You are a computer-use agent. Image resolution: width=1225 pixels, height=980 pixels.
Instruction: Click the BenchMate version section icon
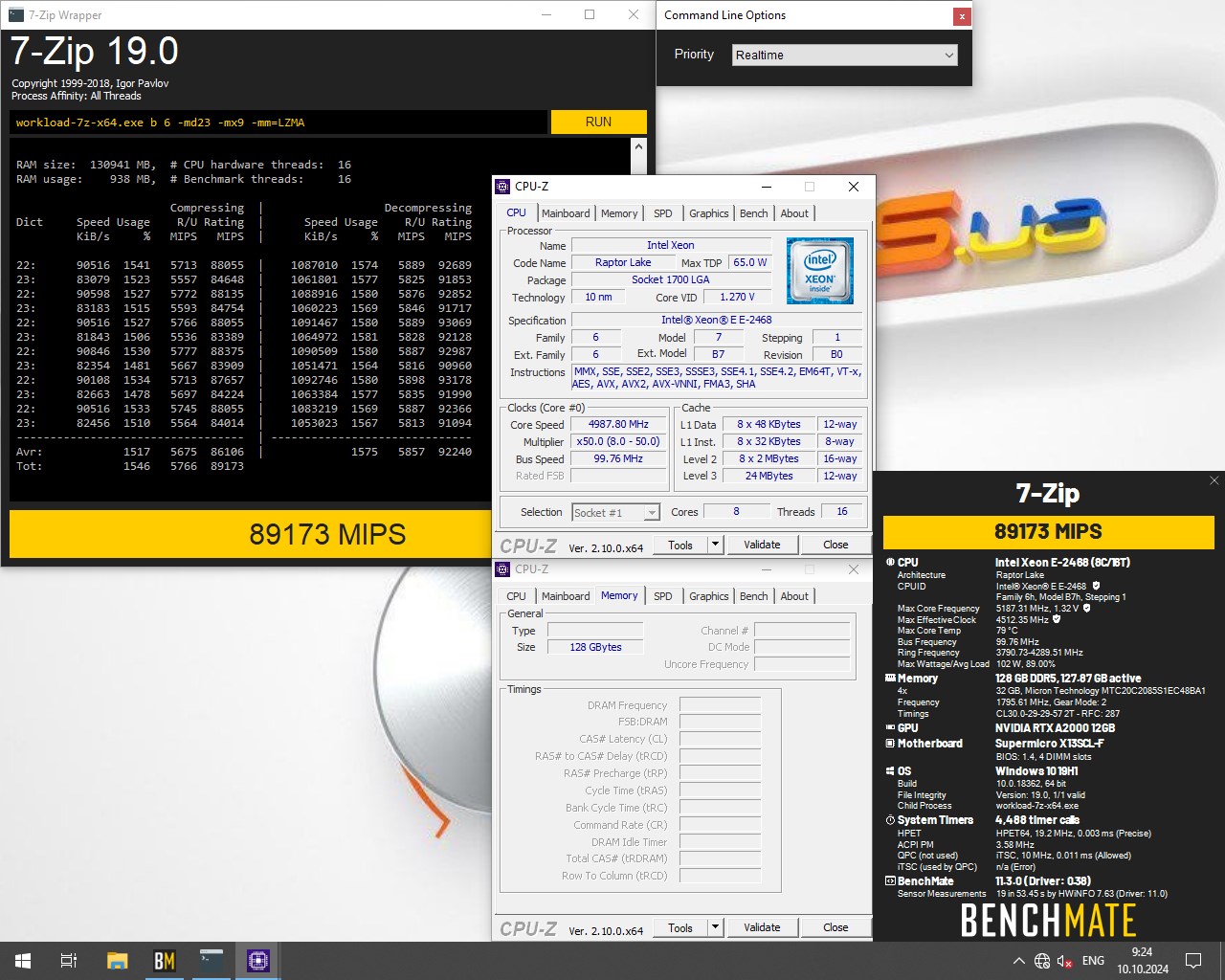click(x=890, y=881)
